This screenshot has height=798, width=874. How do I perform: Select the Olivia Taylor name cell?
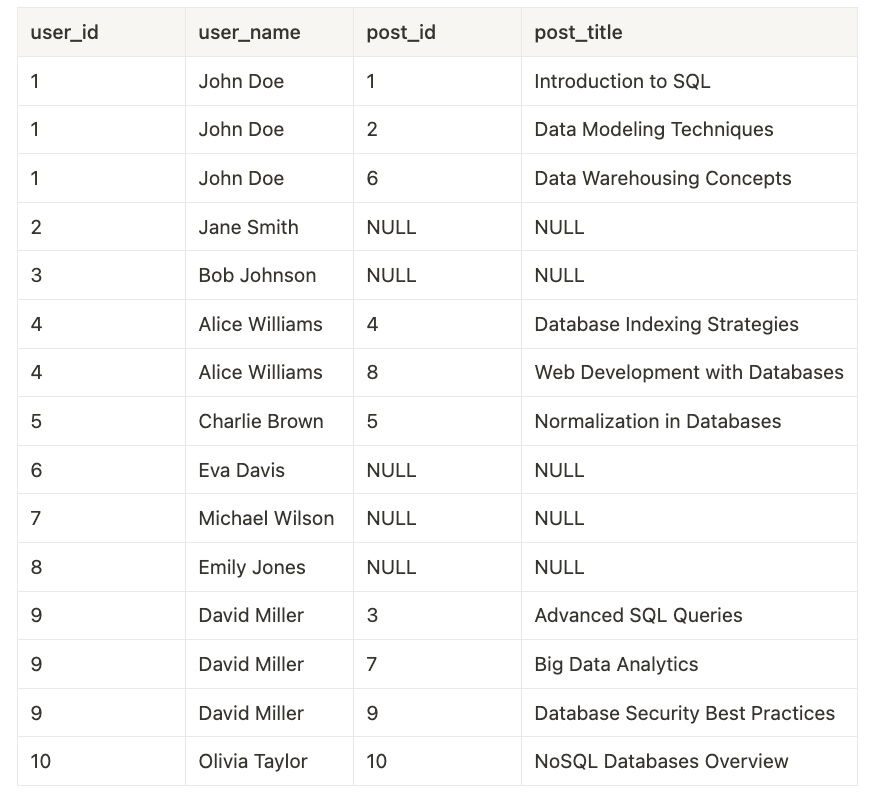tap(253, 761)
